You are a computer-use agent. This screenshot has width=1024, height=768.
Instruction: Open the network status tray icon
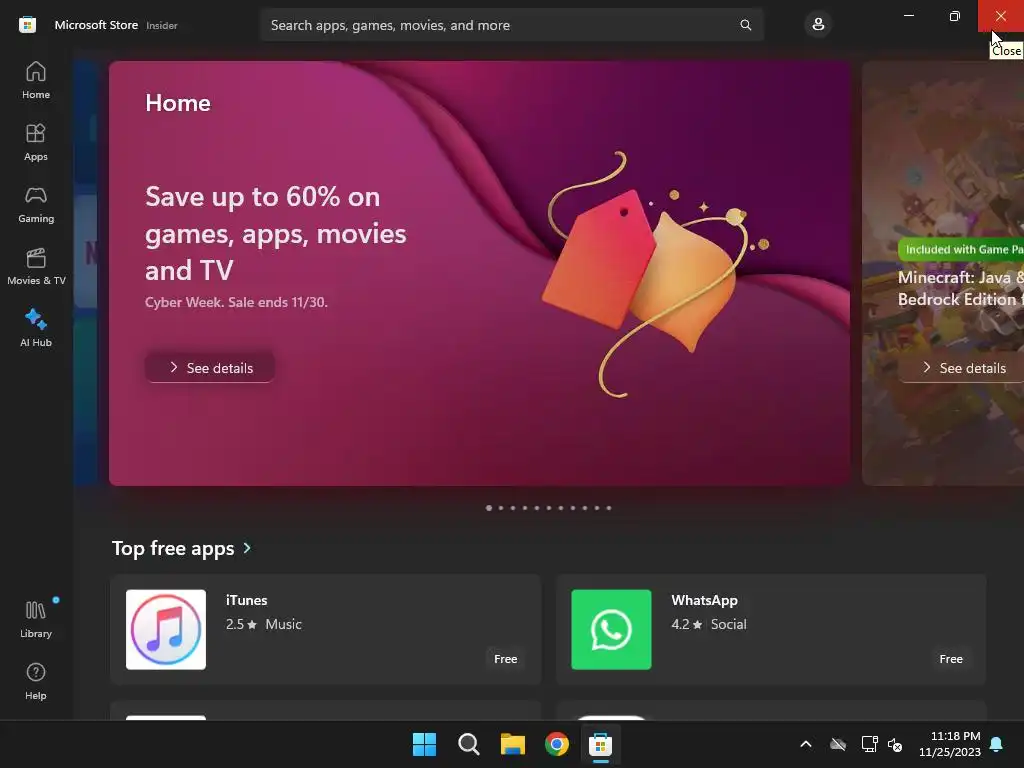tap(869, 744)
